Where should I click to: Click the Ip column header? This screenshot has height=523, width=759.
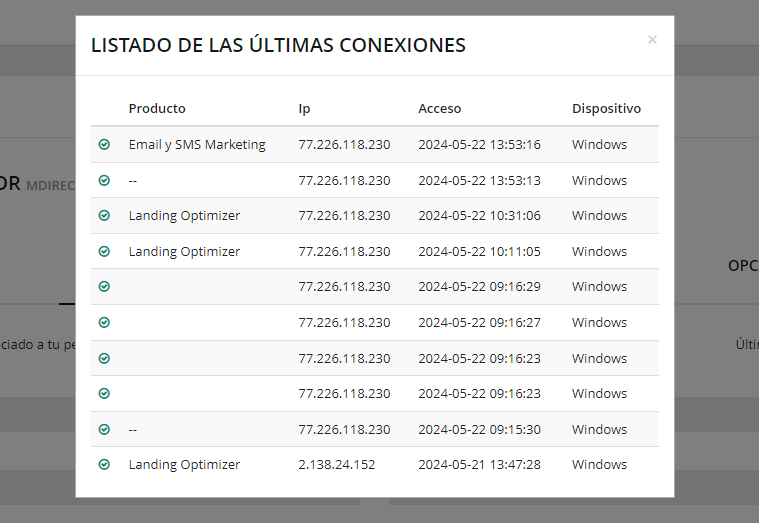click(304, 109)
